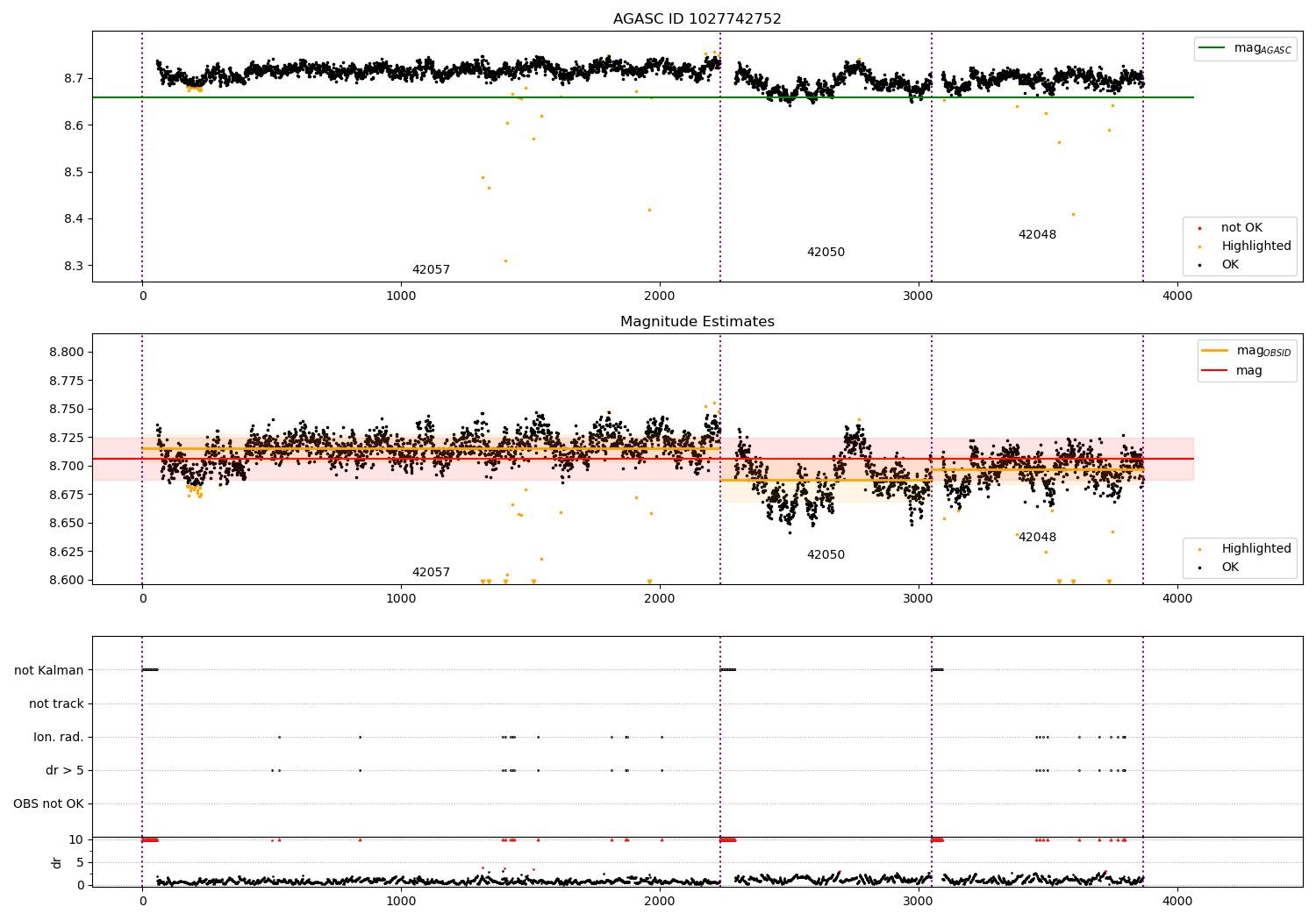Click the 42057 label in the Magnitude Estimates plot
Screen dimensions: 1316x921
(431, 573)
